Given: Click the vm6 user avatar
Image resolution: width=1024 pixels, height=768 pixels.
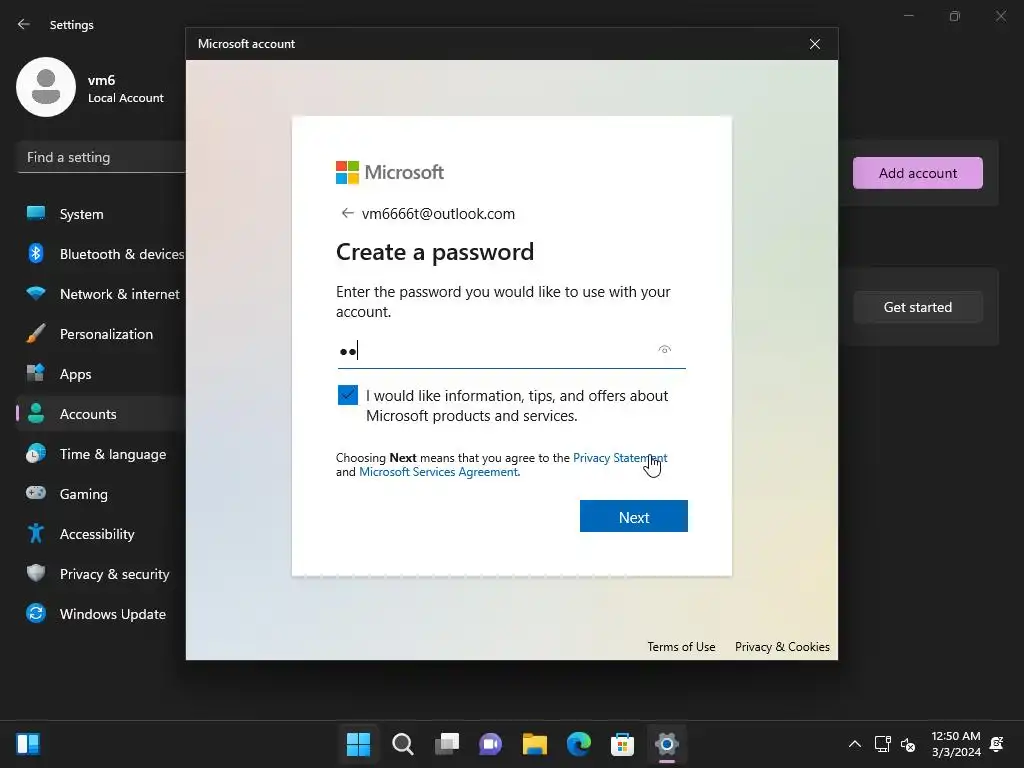Looking at the screenshot, I should (46, 87).
